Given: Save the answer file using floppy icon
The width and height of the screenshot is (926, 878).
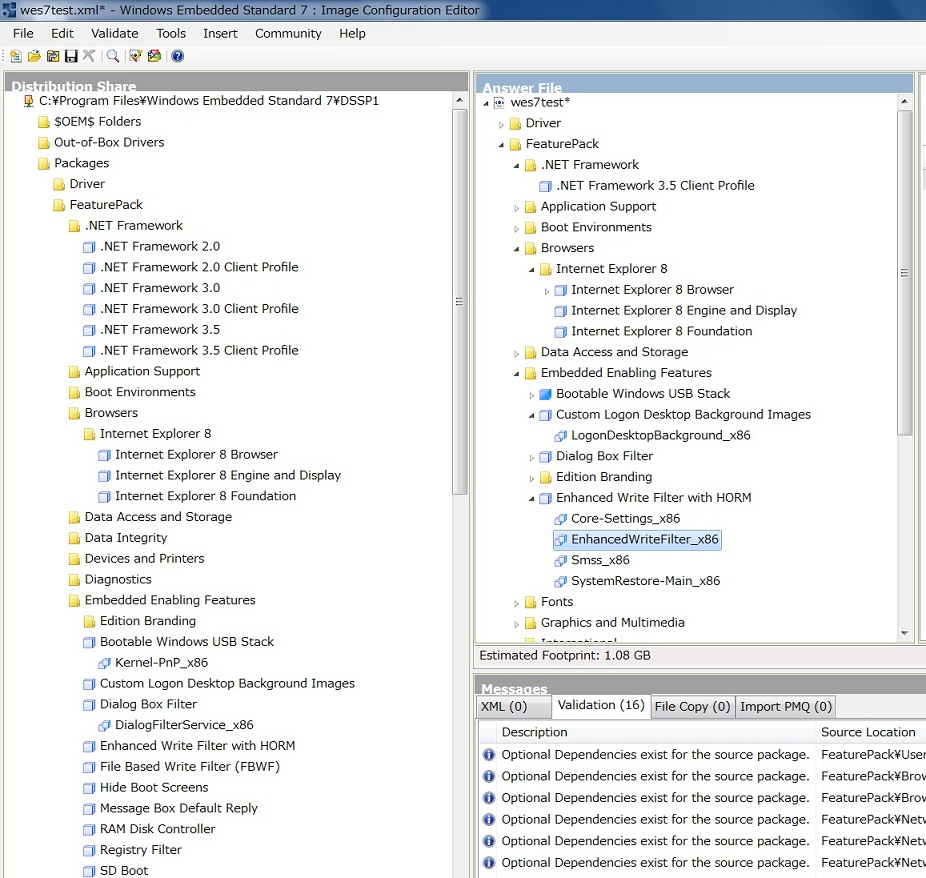Looking at the screenshot, I should click(70, 56).
